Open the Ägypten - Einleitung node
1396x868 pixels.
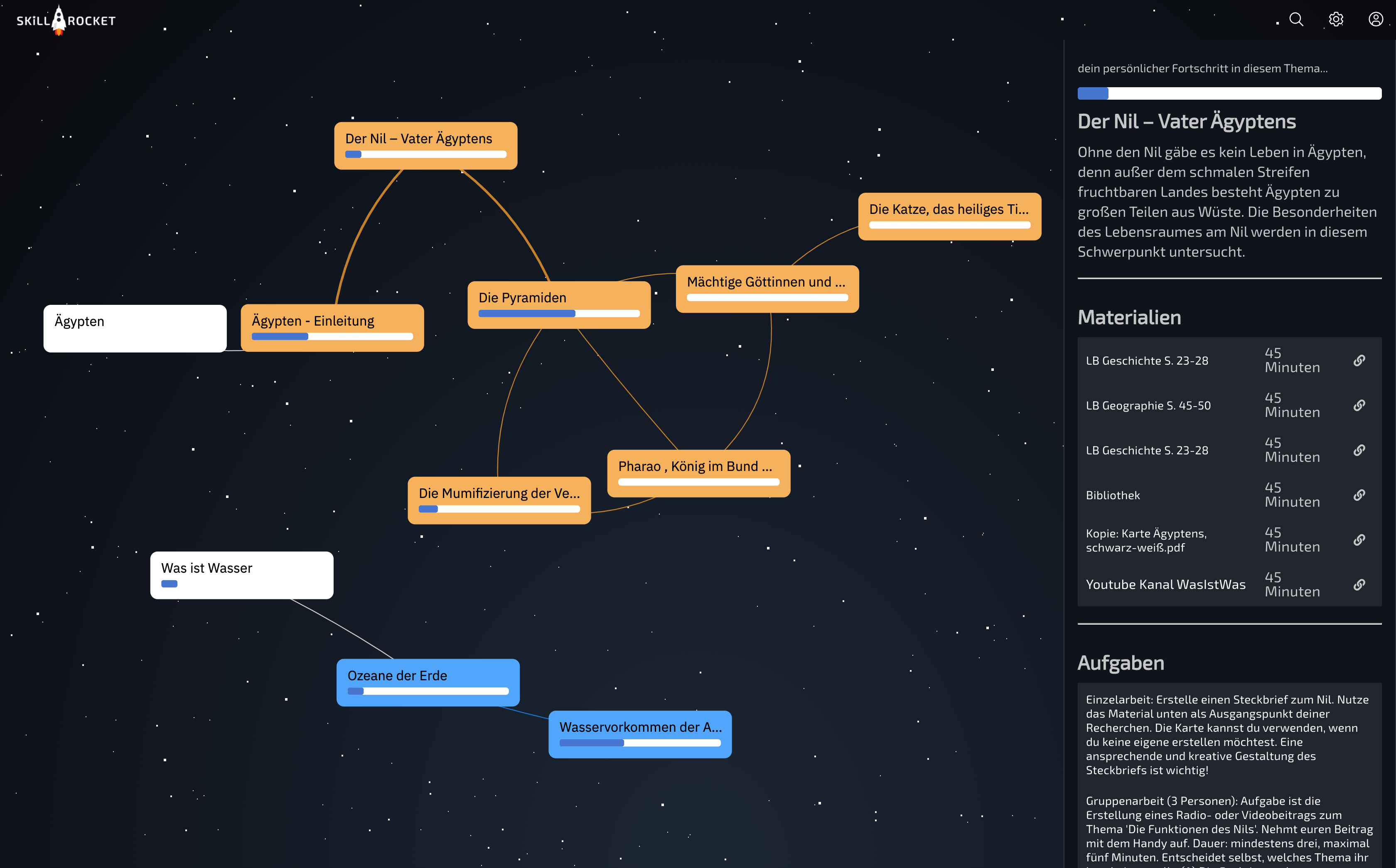332,327
